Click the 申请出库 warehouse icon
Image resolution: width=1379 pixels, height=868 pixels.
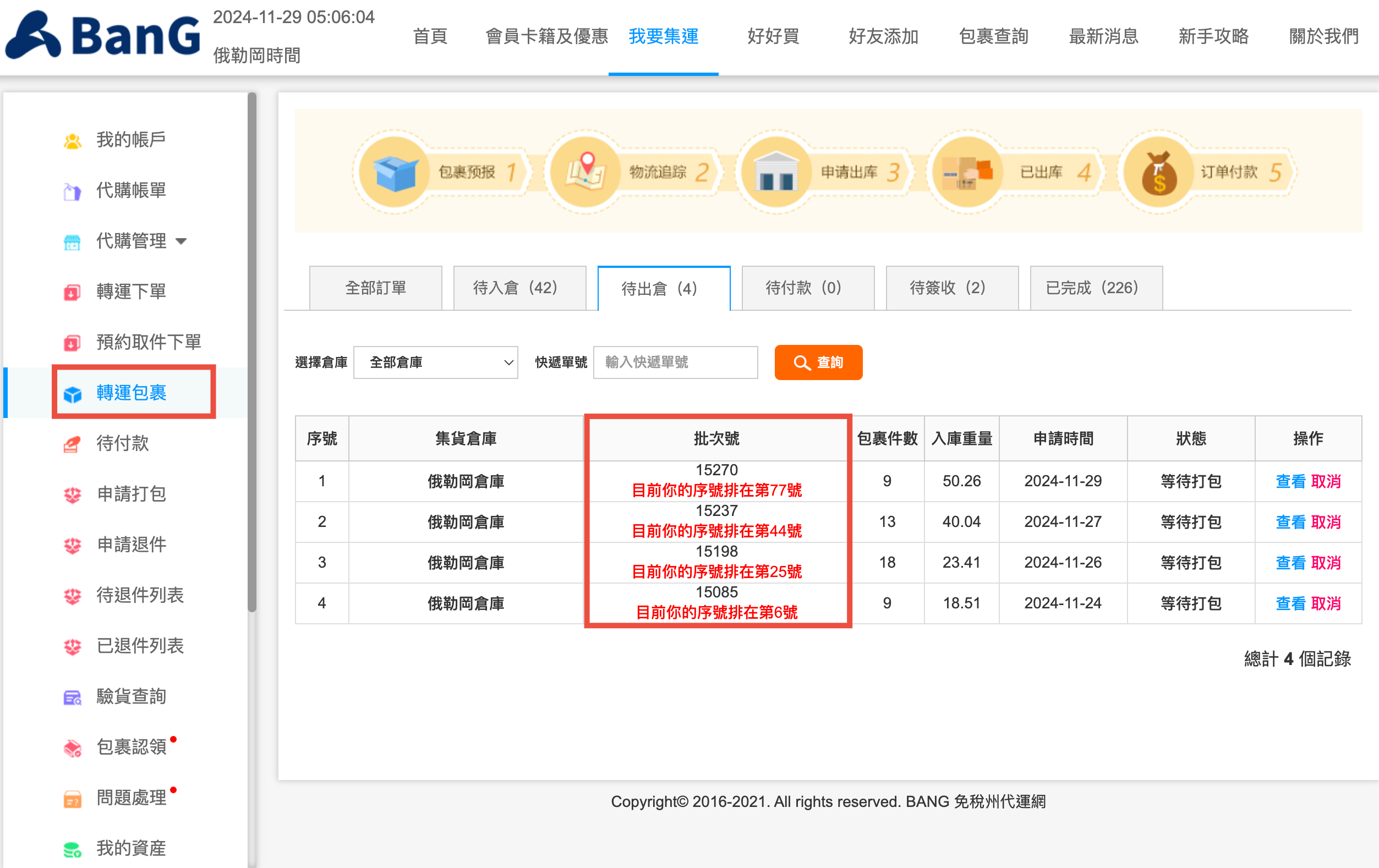776,172
